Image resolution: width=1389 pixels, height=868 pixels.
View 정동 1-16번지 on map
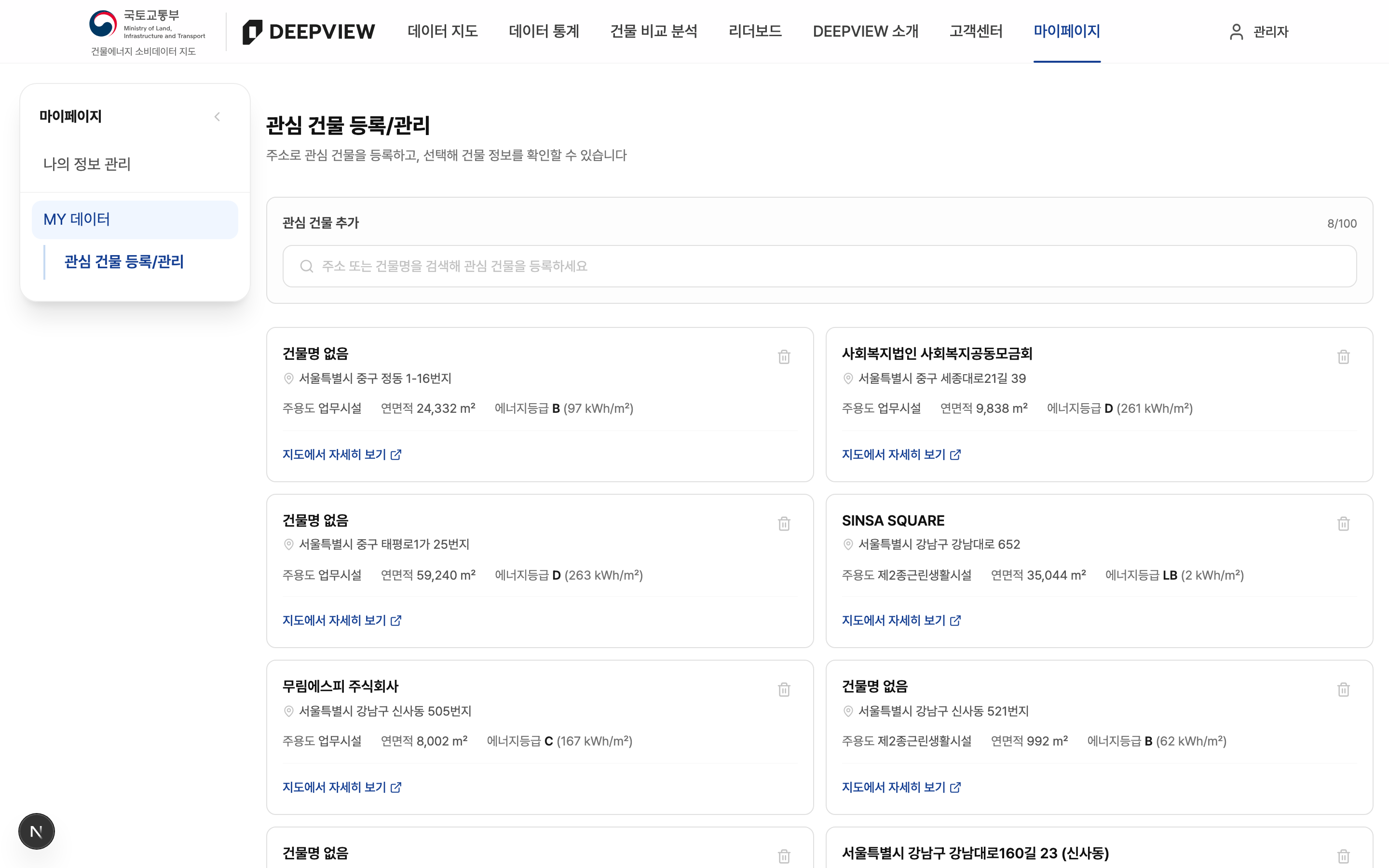coord(341,455)
